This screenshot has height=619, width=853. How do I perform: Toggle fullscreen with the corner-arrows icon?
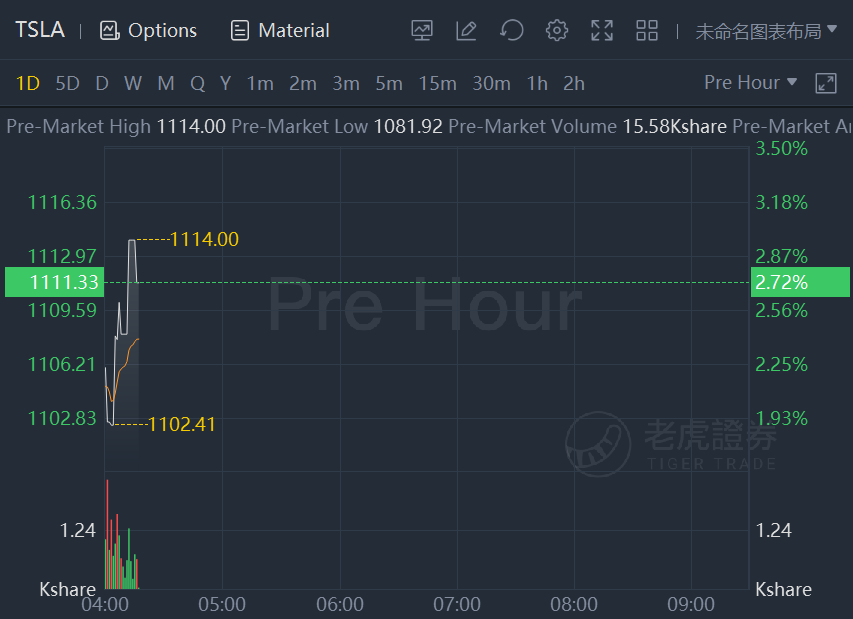[x=602, y=30]
